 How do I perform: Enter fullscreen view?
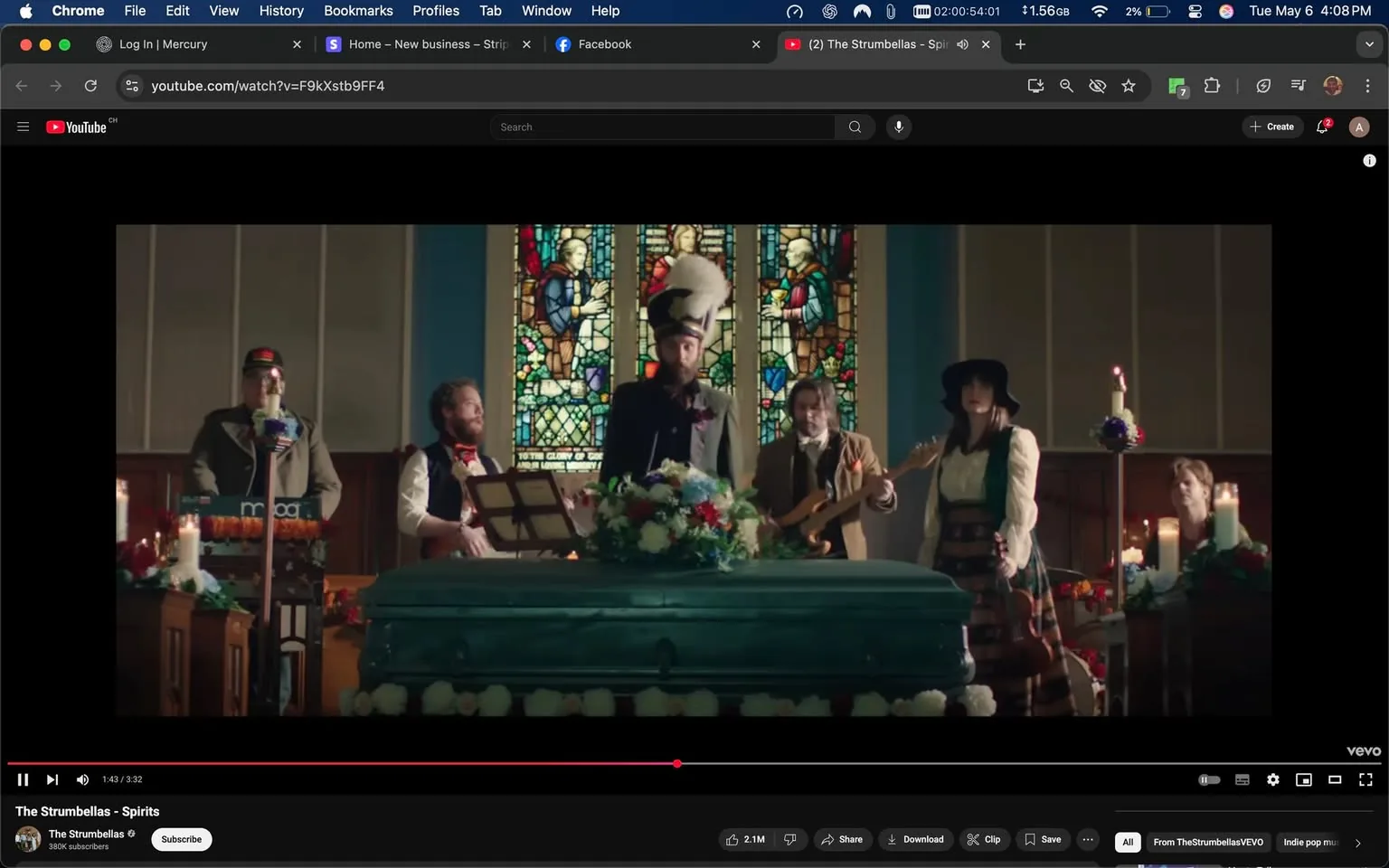[x=1365, y=778]
